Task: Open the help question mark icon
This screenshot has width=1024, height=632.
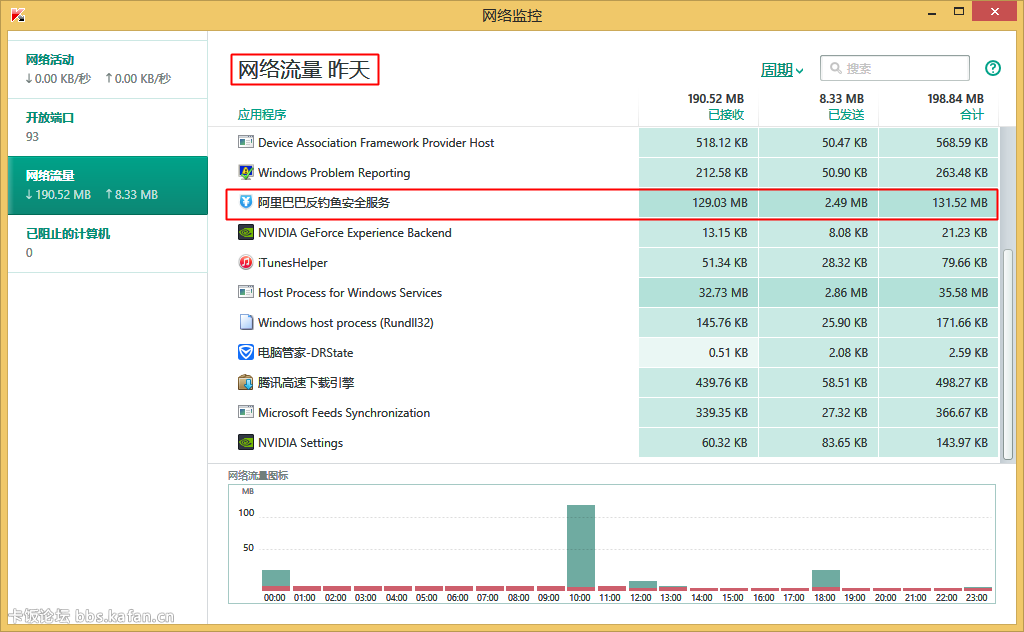Action: click(993, 68)
